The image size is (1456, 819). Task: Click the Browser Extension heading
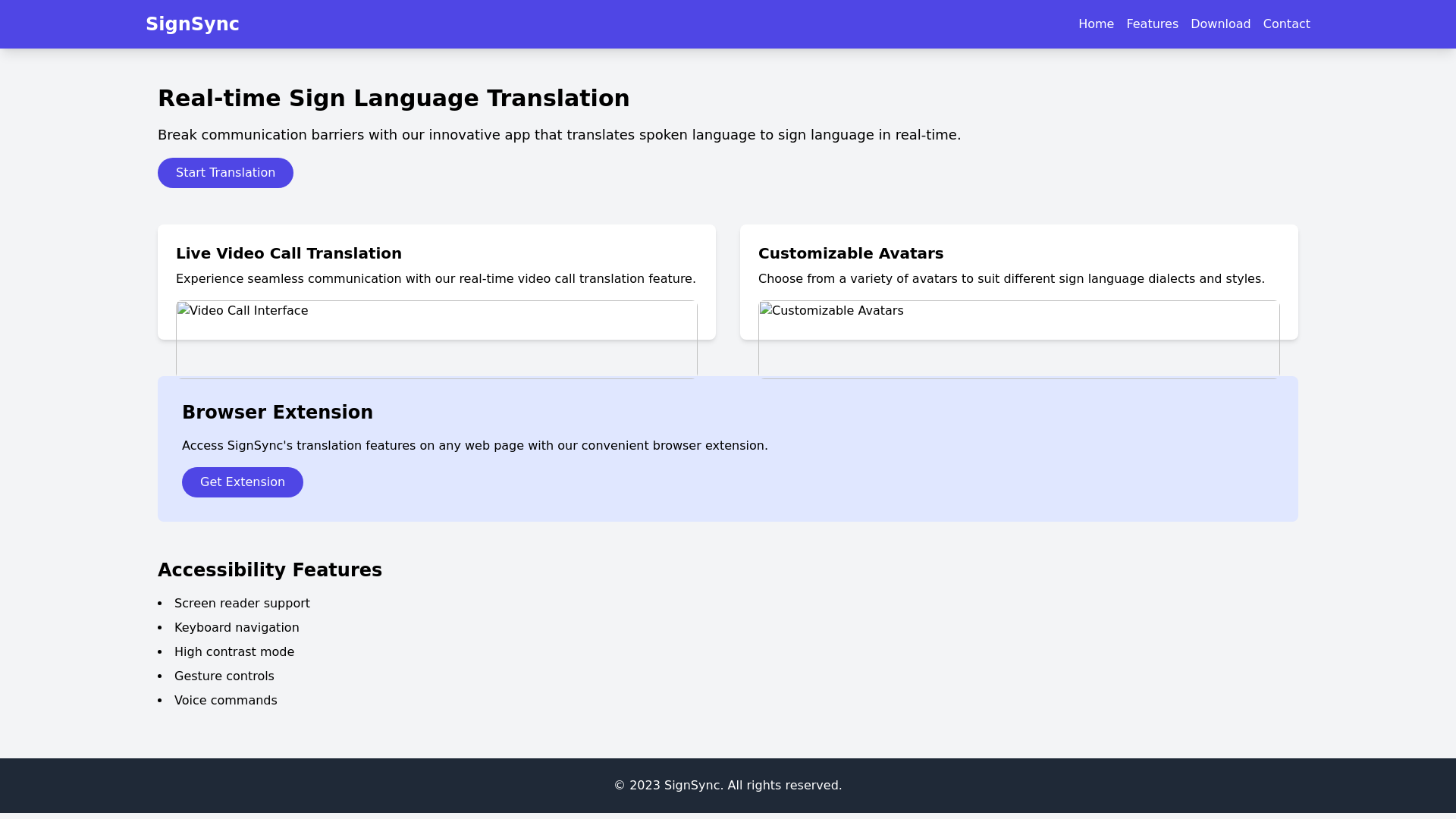(278, 413)
